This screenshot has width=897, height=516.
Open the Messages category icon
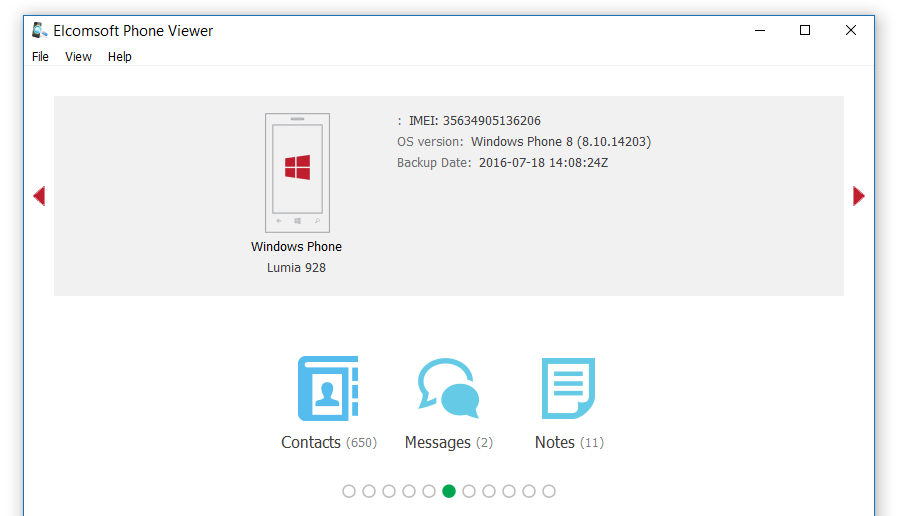click(x=448, y=388)
